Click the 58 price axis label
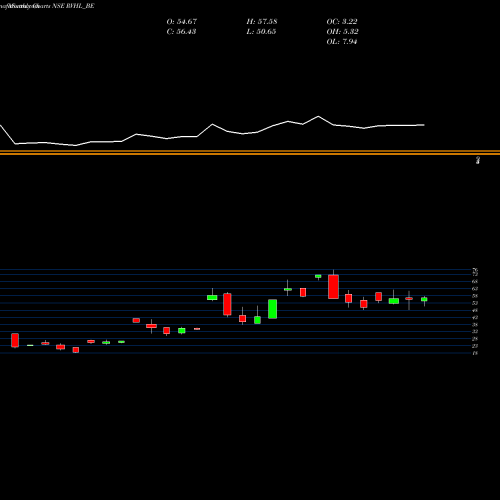500x500 pixels. pyautogui.click(x=475, y=296)
